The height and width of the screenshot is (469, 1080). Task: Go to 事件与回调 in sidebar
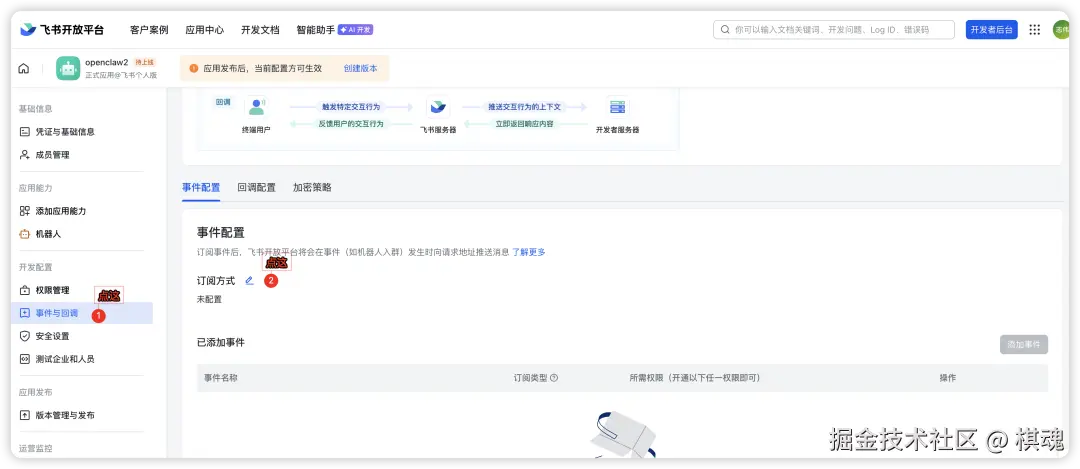(x=56, y=313)
